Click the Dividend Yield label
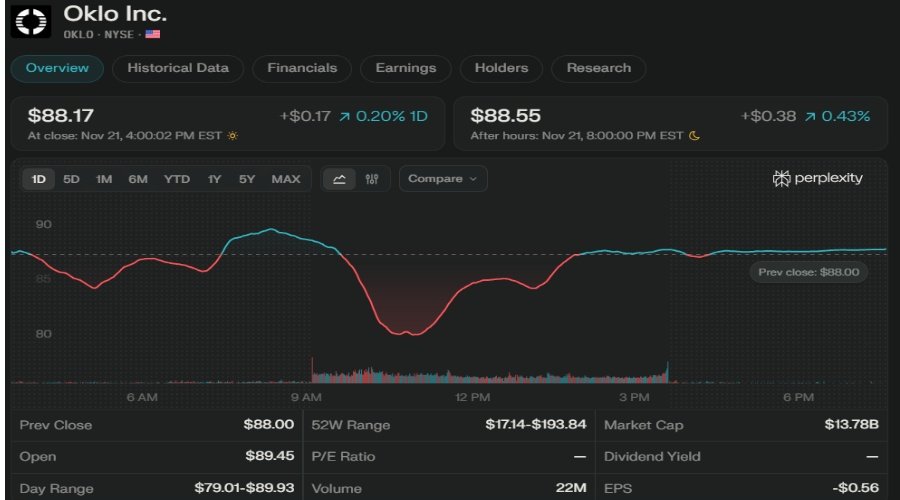Viewport: 900px width, 500px height. [x=652, y=457]
